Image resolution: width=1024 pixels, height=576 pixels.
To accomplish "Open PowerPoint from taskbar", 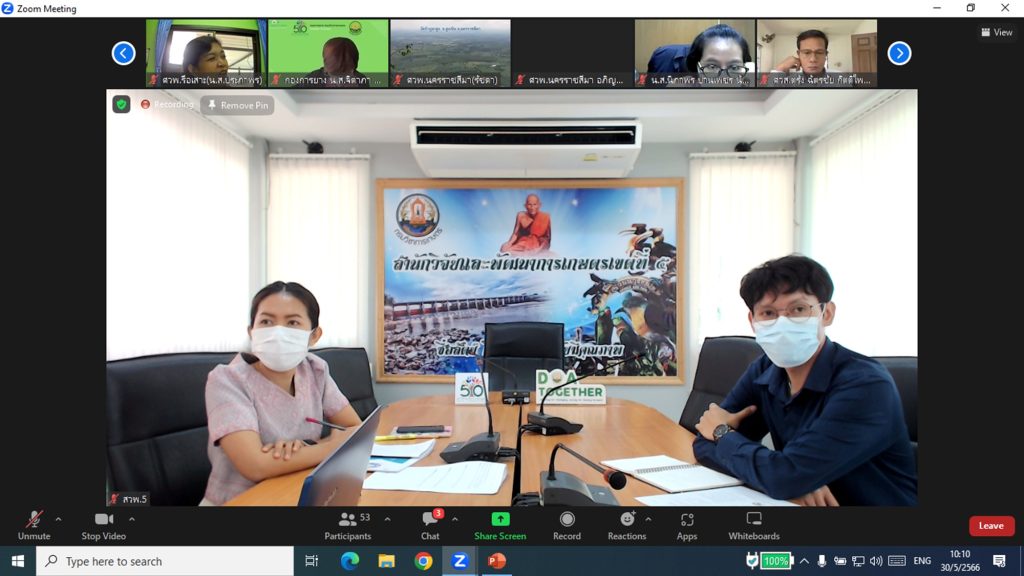I will click(497, 561).
